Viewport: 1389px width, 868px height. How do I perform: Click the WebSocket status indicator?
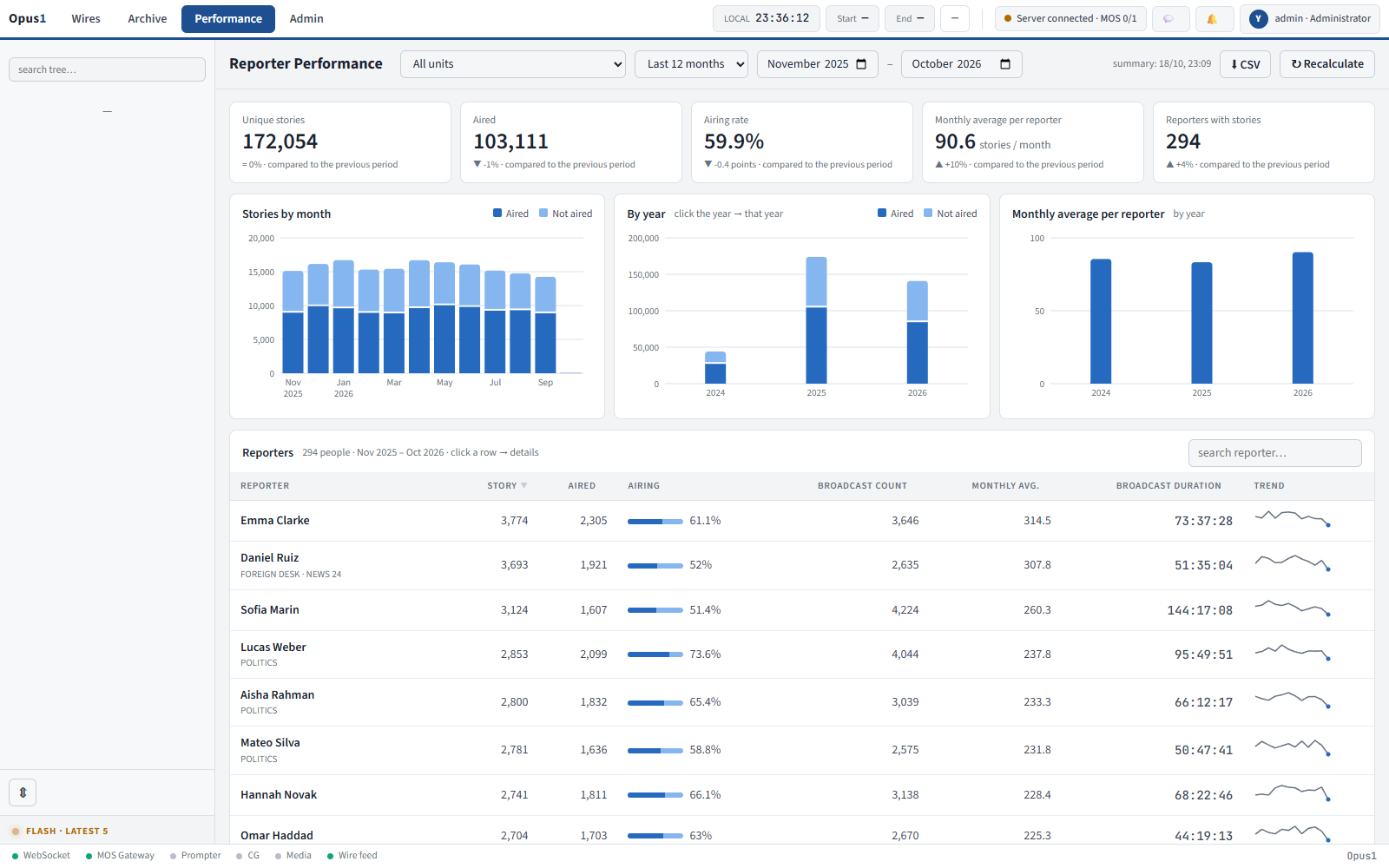[x=41, y=856]
